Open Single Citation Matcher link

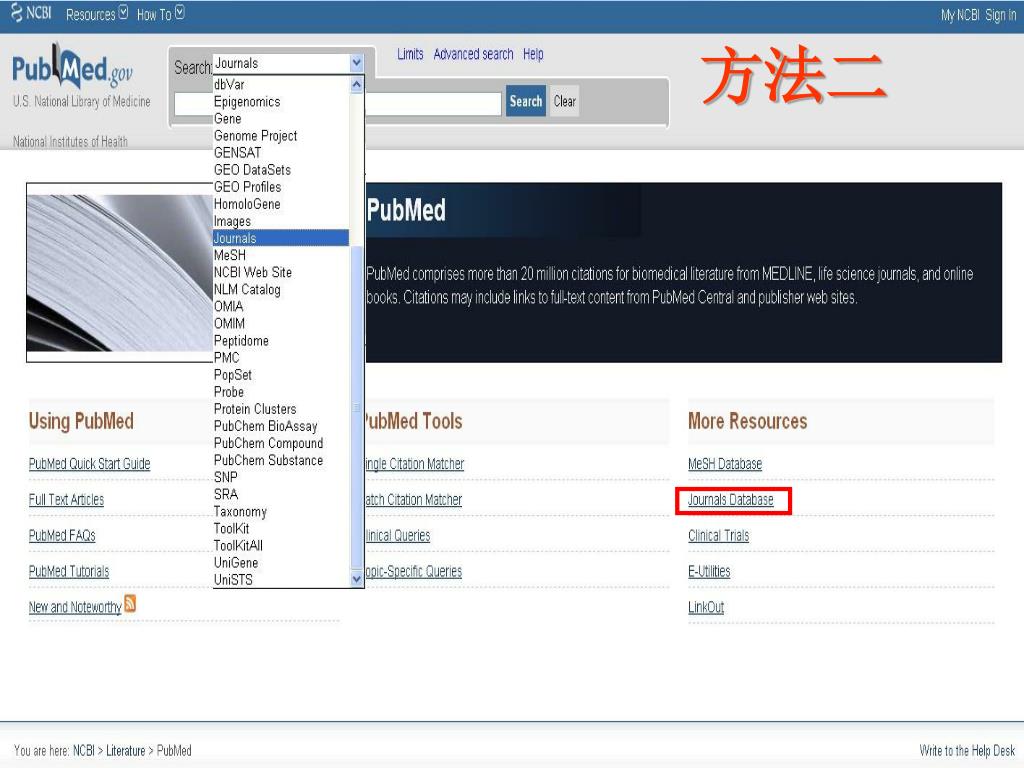coord(415,464)
